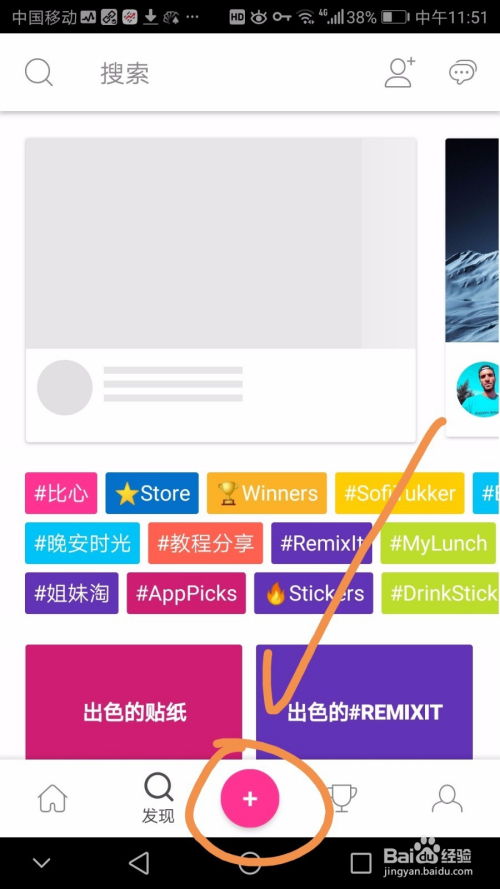
Task: Open the Home tab house icon
Action: point(53,799)
